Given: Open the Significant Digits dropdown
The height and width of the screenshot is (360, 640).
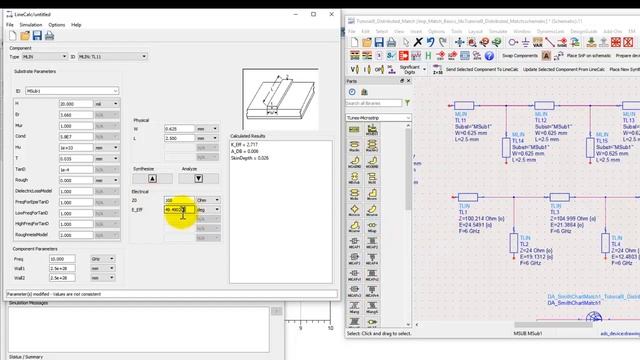Looking at the screenshot, I should click(424, 69).
